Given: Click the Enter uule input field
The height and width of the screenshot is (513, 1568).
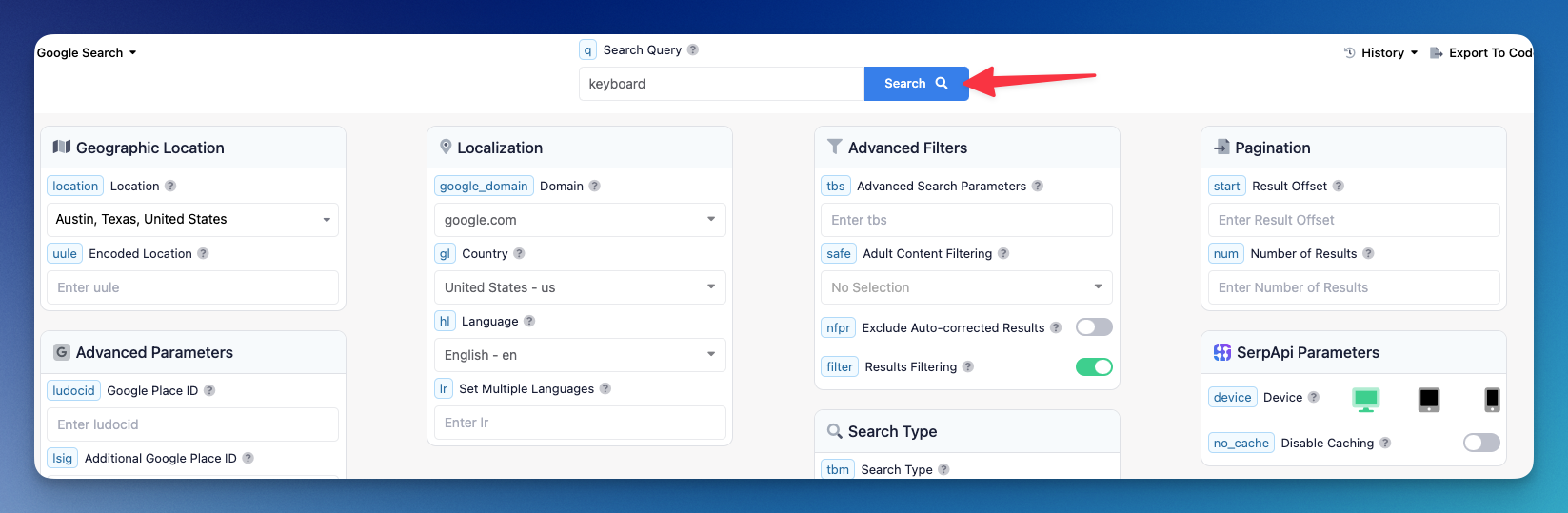Looking at the screenshot, I should pos(192,287).
